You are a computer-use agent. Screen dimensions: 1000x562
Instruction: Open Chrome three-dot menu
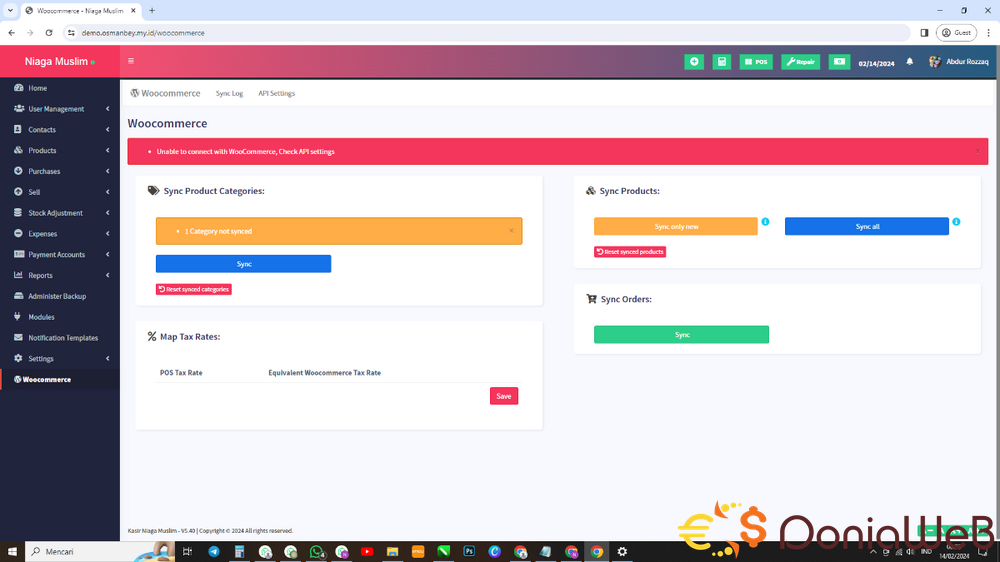pos(989,33)
